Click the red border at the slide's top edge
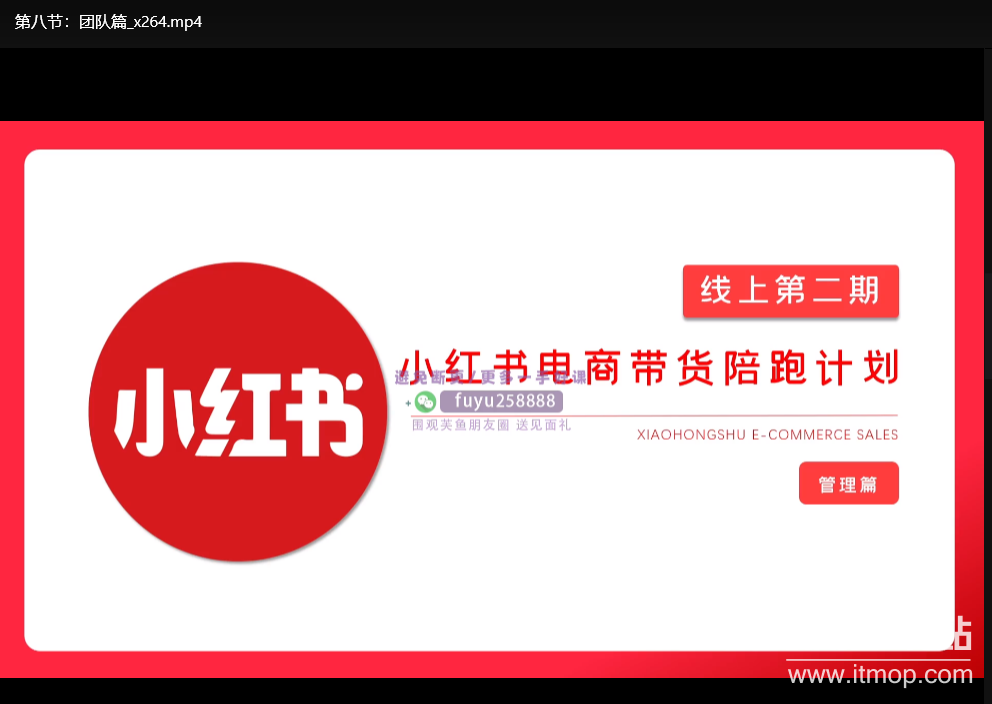This screenshot has width=992, height=704. click(x=490, y=135)
